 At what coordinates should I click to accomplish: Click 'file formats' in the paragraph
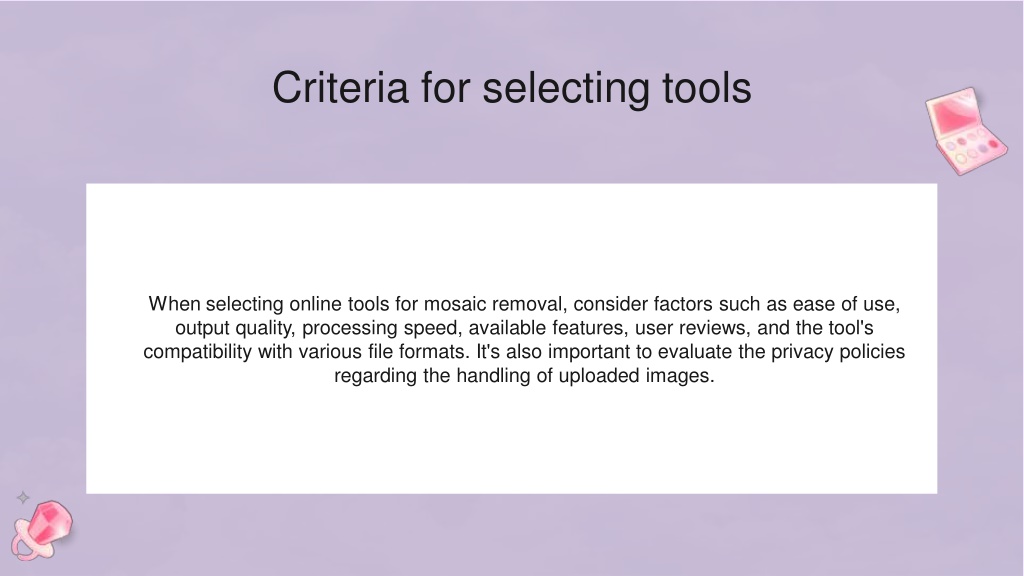[x=415, y=352]
